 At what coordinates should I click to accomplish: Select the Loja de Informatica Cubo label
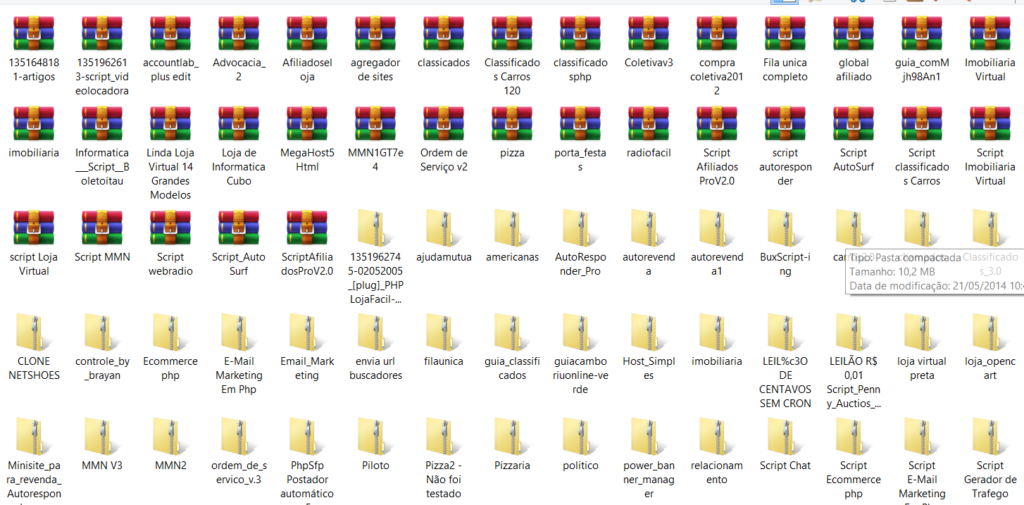(238, 167)
